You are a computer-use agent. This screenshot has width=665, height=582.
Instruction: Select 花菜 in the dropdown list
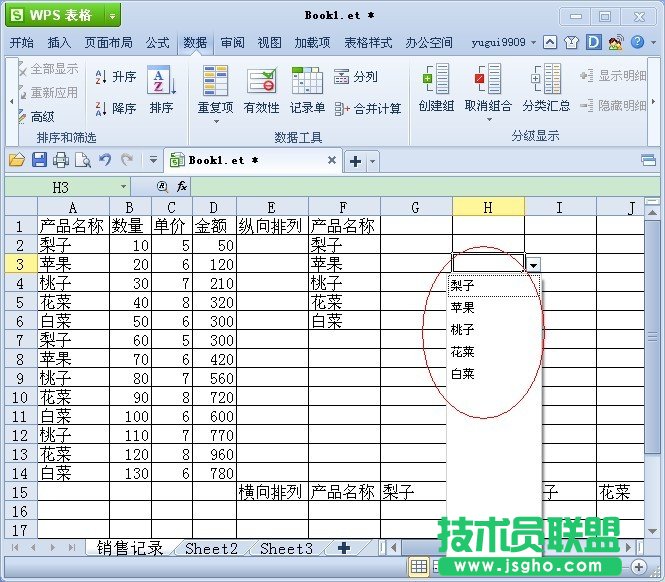494,352
